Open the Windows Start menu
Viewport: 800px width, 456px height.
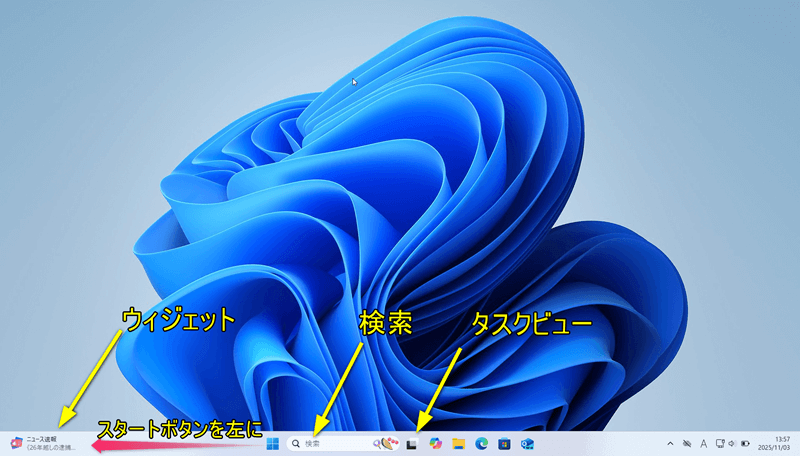pyautogui.click(x=272, y=443)
